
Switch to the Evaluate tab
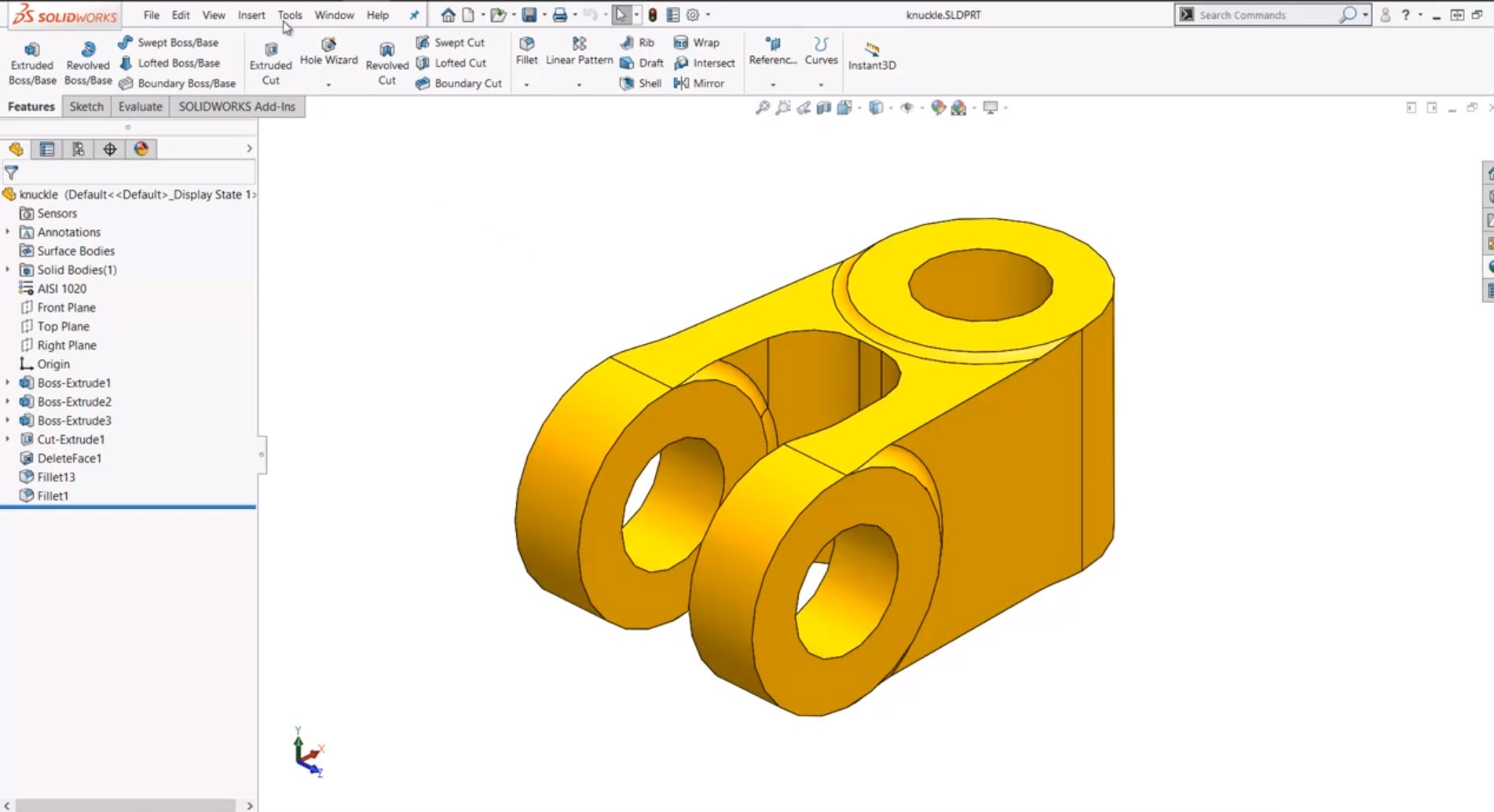(140, 107)
